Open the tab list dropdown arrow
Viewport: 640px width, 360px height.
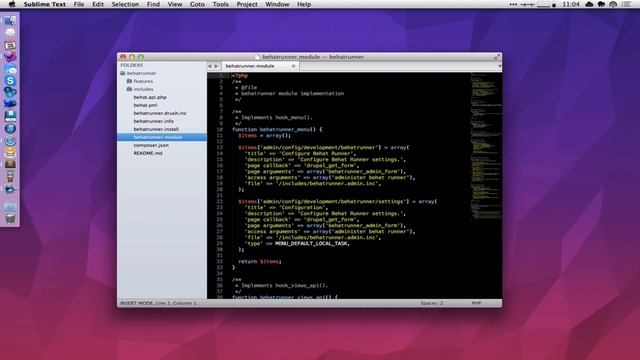(499, 66)
